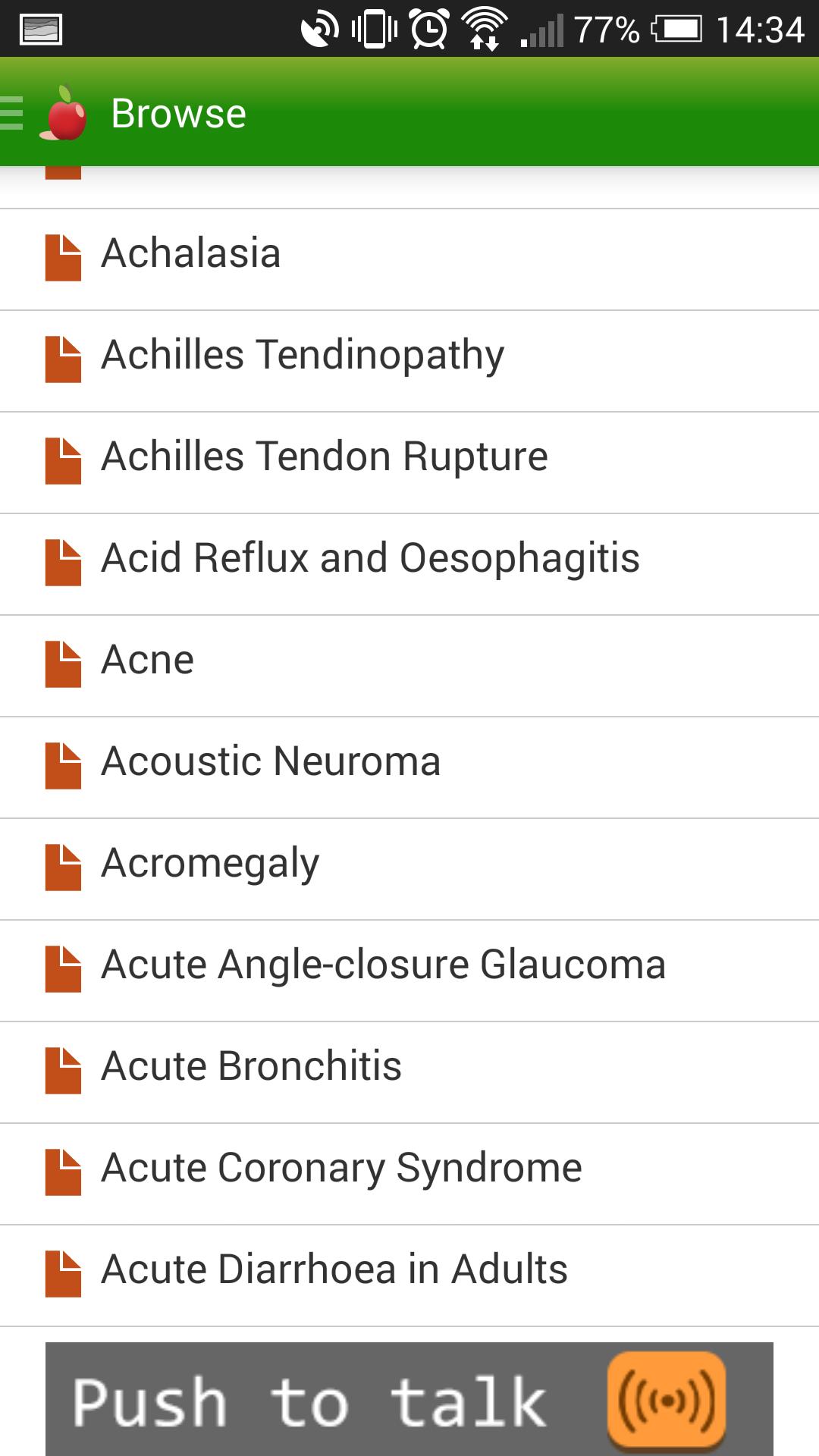Open the Achilles Tendinopathy article
Viewport: 819px width, 1456px height.
click(303, 355)
